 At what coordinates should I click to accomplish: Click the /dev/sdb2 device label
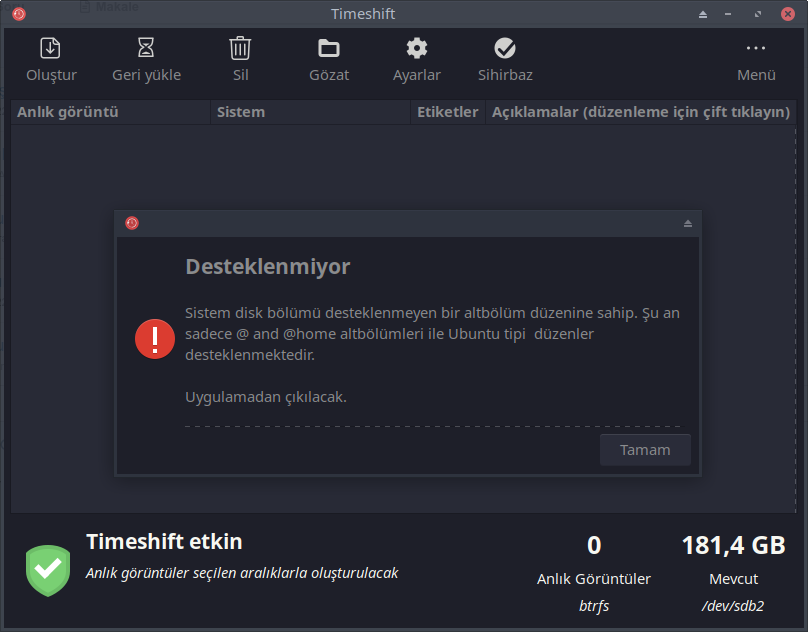pos(733,606)
